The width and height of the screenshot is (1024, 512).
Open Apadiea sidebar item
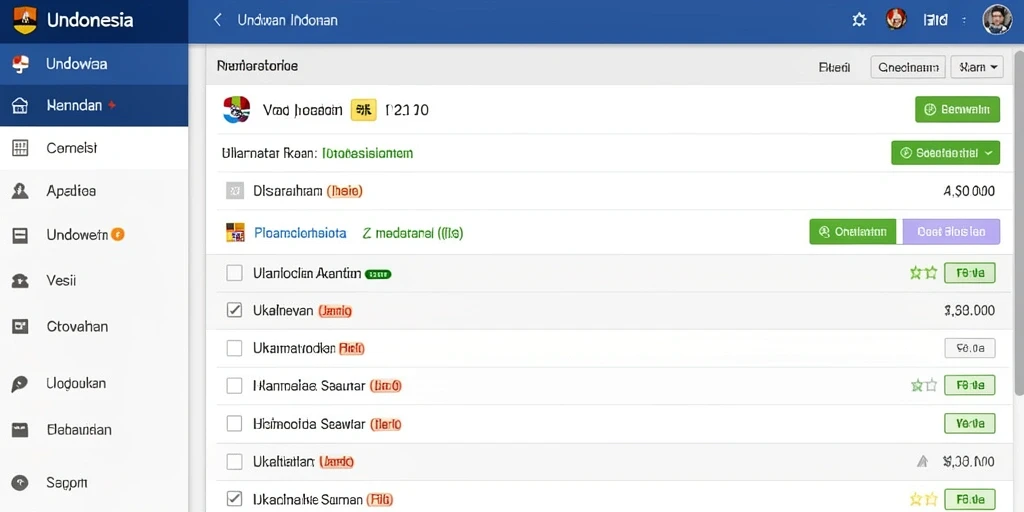pyautogui.click(x=94, y=191)
